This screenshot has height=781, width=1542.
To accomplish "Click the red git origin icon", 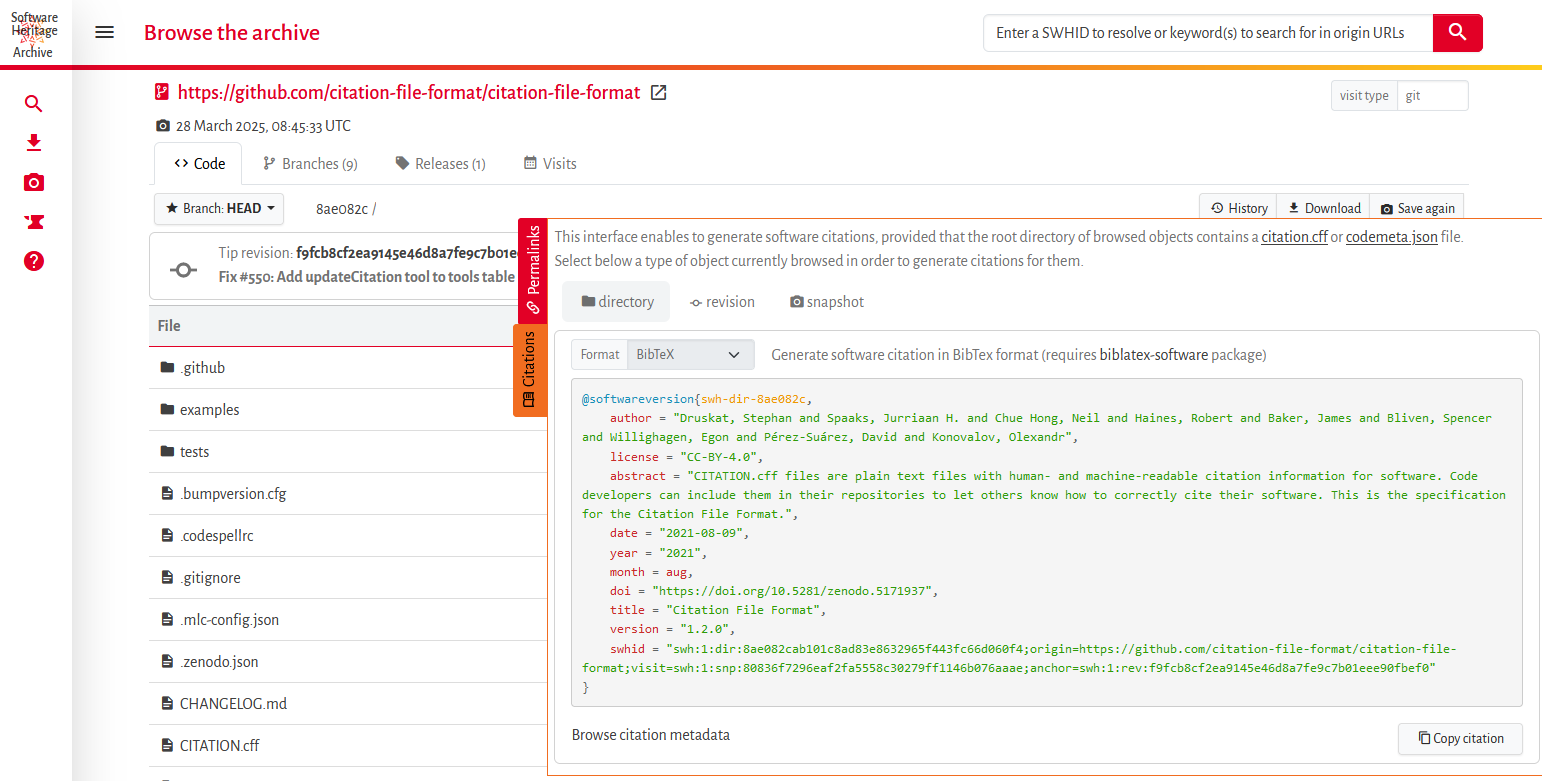I will coord(162,93).
